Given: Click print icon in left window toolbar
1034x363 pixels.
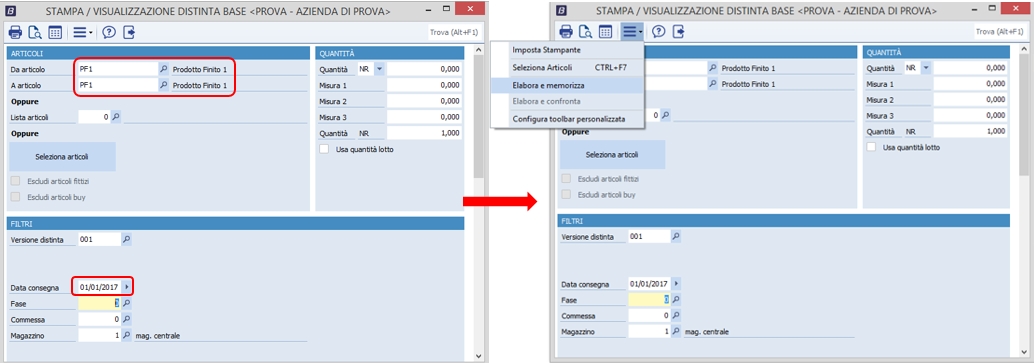Looking at the screenshot, I should coord(16,32).
